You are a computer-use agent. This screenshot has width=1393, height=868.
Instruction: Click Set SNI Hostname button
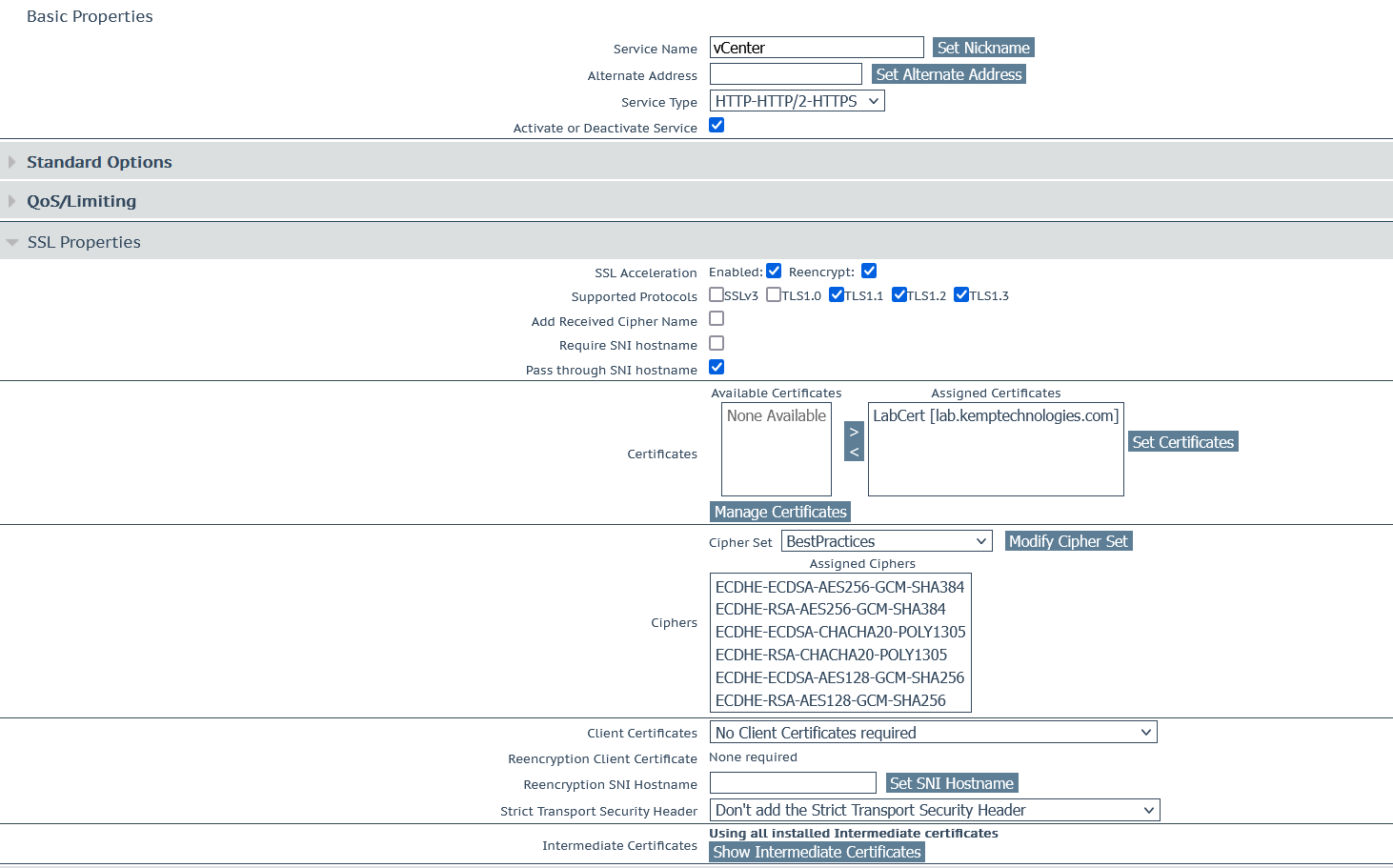coord(952,783)
